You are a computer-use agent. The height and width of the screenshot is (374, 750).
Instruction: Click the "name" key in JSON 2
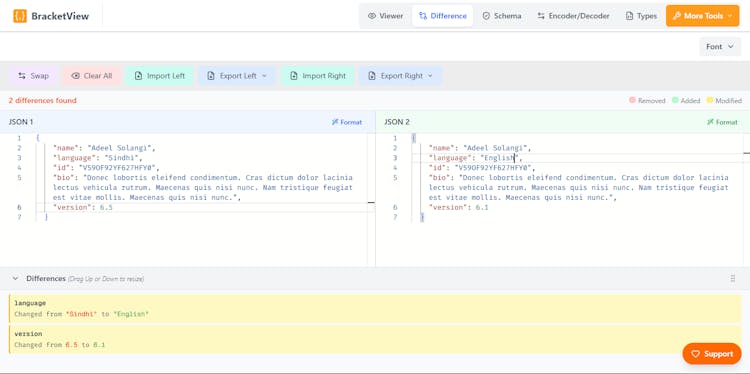(x=442, y=148)
